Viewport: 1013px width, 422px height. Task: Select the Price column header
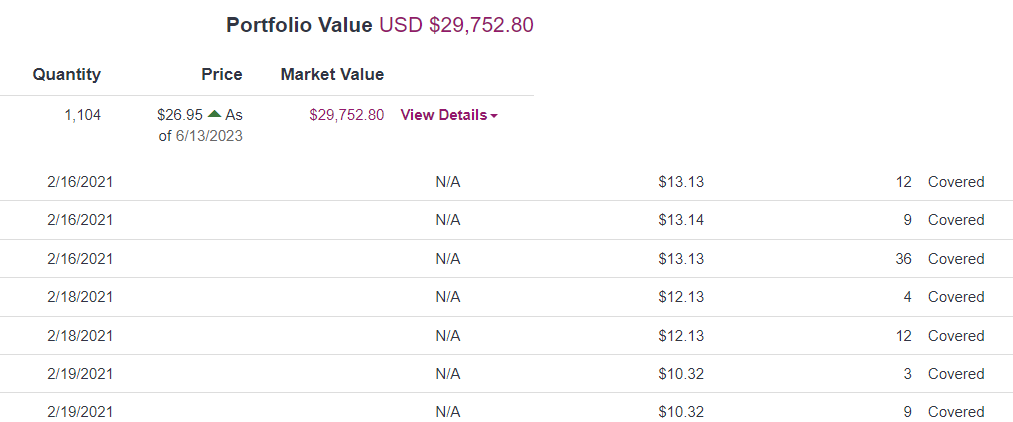point(221,74)
